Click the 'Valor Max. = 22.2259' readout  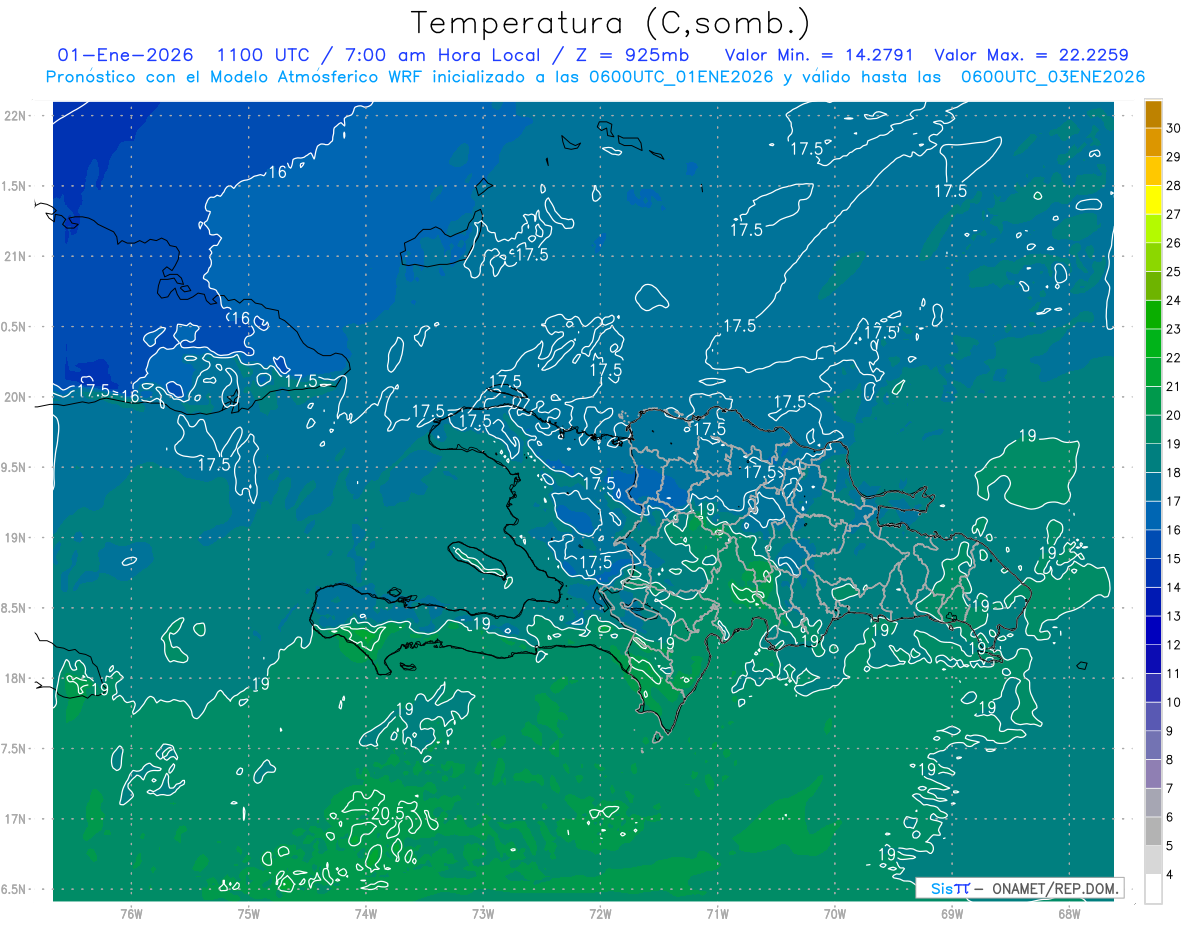pyautogui.click(x=1031, y=55)
